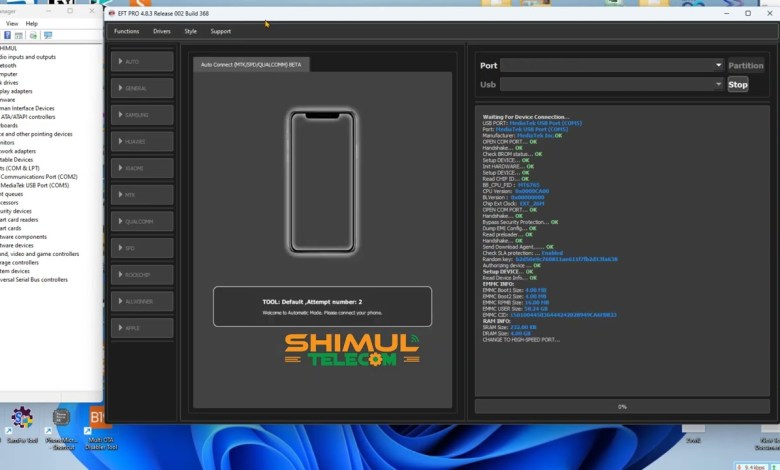The image size is (780, 470).
Task: Expand the SAMSUNG category in sidebar
Action: [x=142, y=115]
